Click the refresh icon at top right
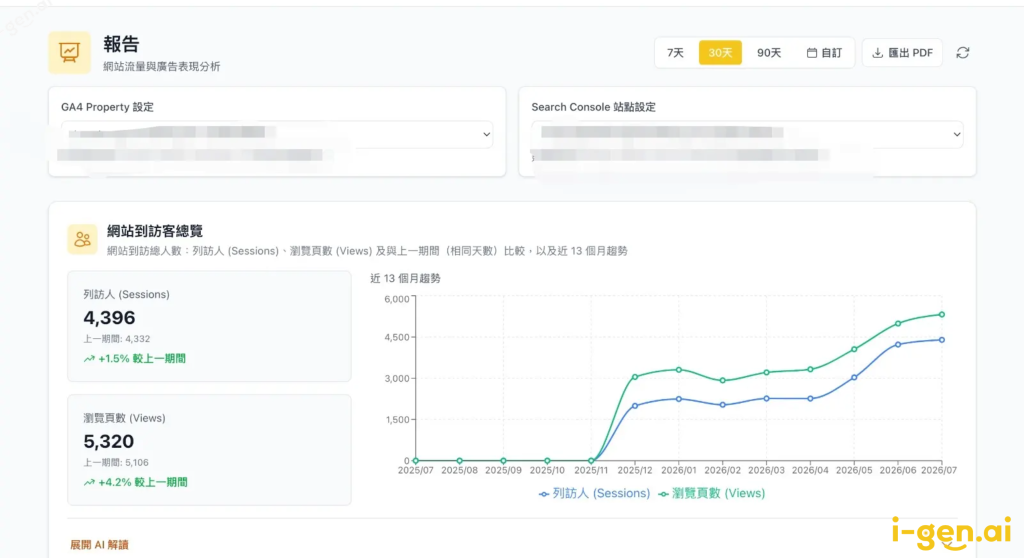Image resolution: width=1024 pixels, height=558 pixels. 963,53
